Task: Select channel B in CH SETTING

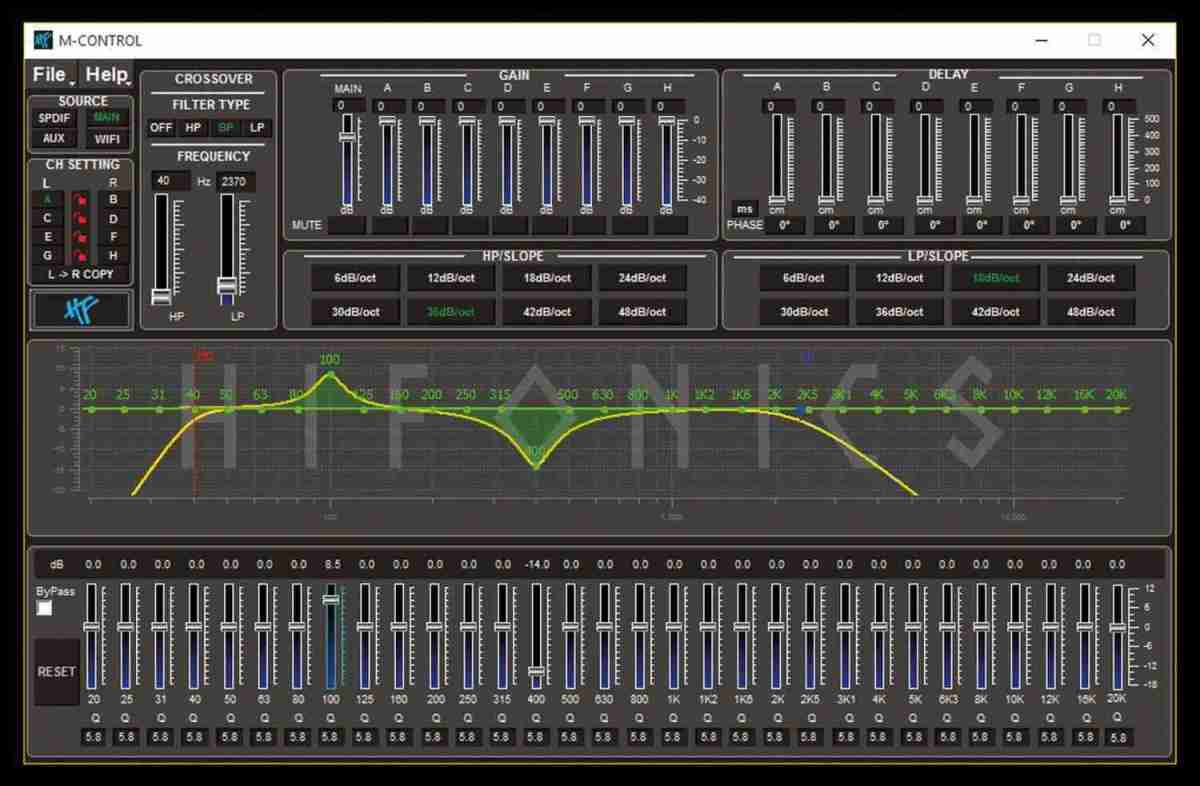Action: tap(114, 199)
